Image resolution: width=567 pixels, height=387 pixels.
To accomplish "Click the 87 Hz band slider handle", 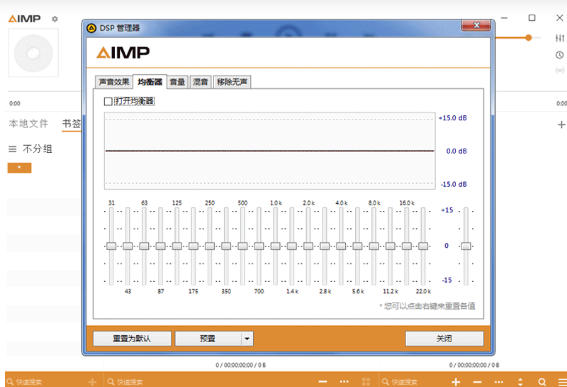I will click(161, 246).
